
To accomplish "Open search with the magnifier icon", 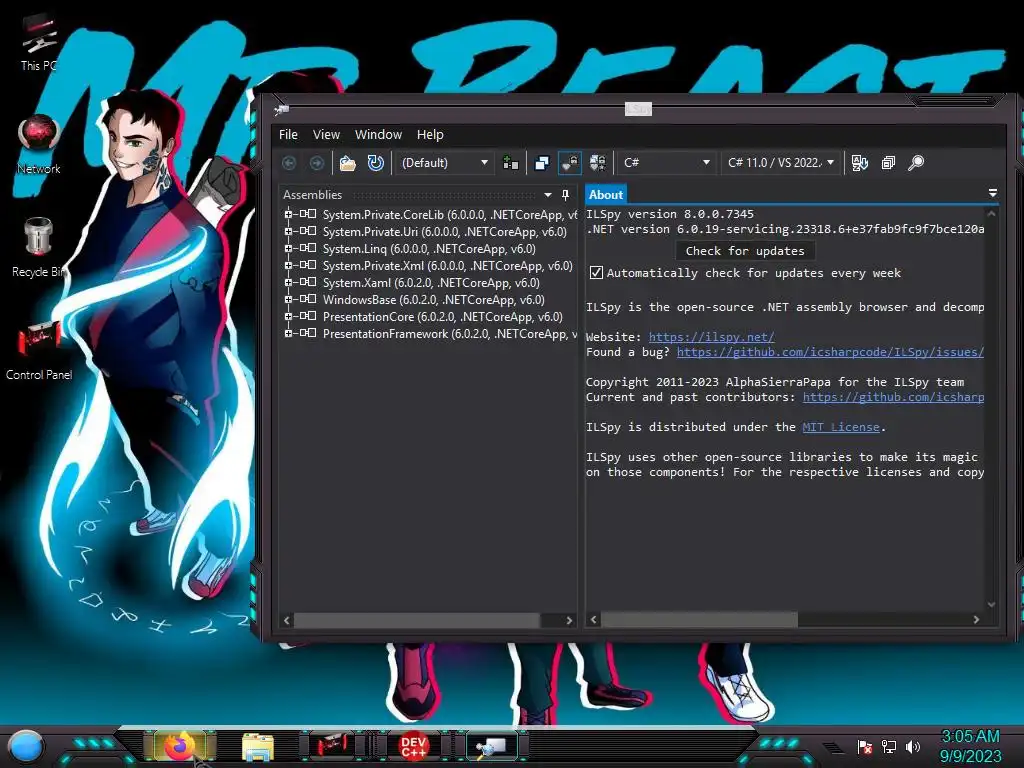I will coord(916,163).
